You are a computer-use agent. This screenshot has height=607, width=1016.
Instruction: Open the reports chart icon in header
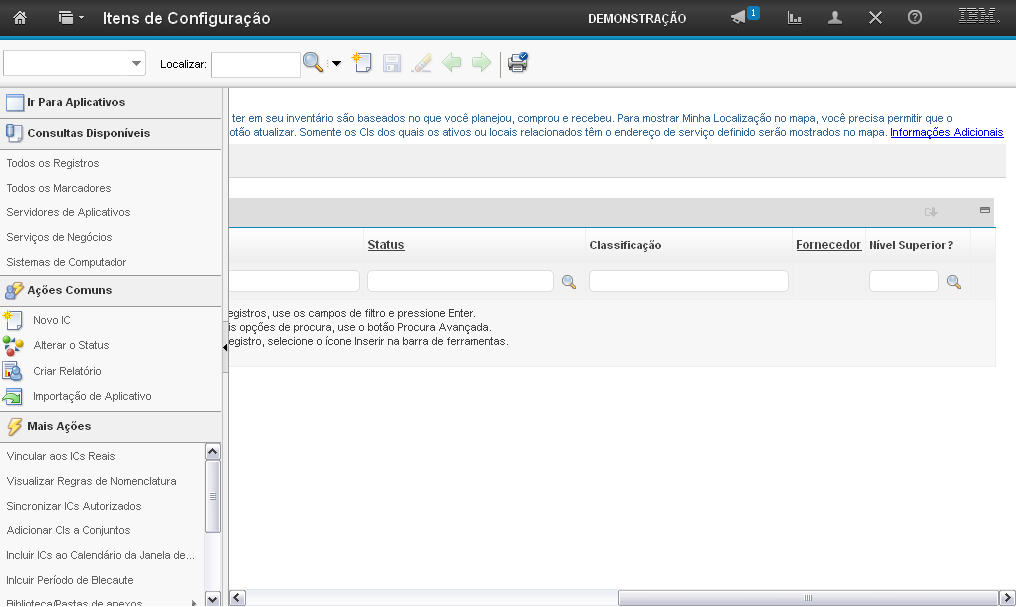click(795, 18)
